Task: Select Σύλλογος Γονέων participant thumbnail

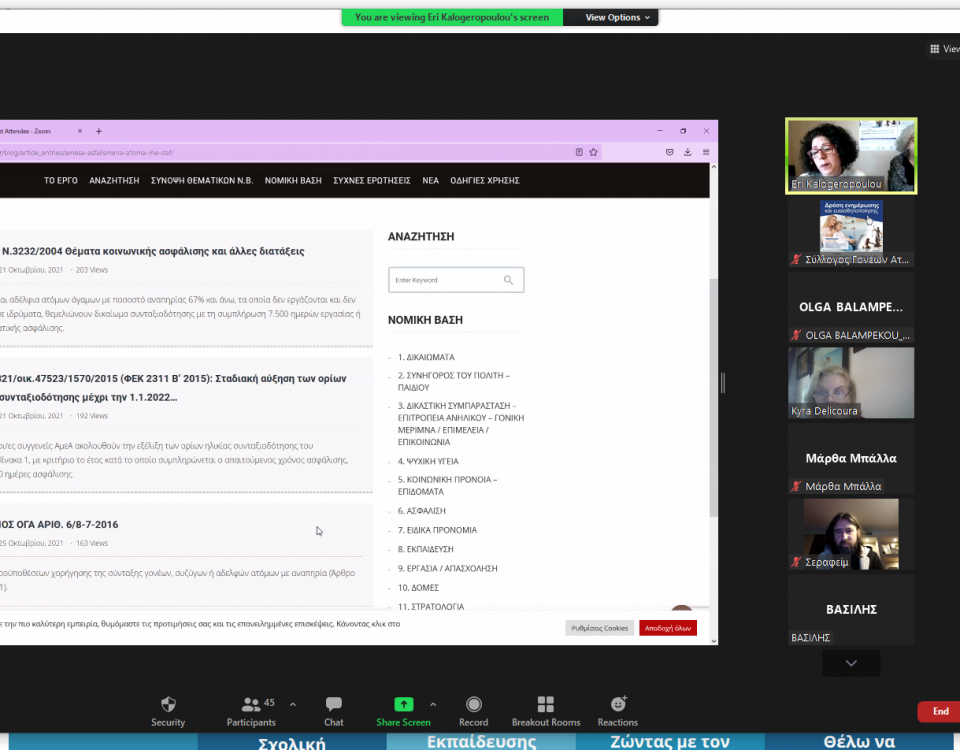Action: point(851,233)
